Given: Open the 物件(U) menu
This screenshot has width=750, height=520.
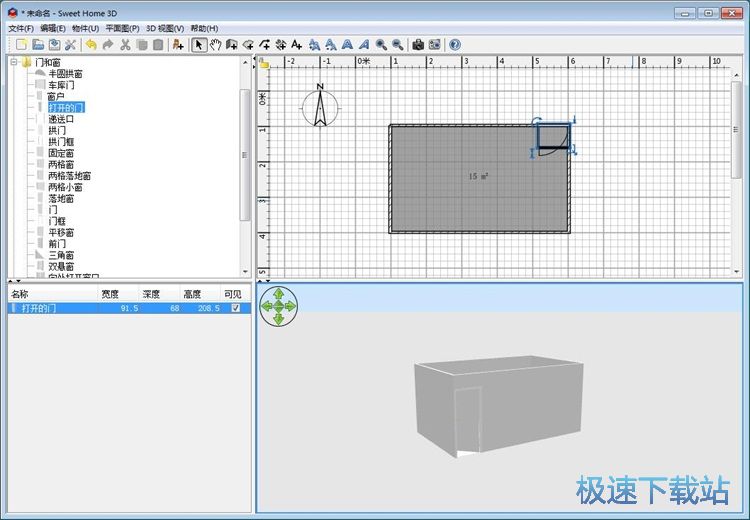Looking at the screenshot, I should (x=85, y=28).
